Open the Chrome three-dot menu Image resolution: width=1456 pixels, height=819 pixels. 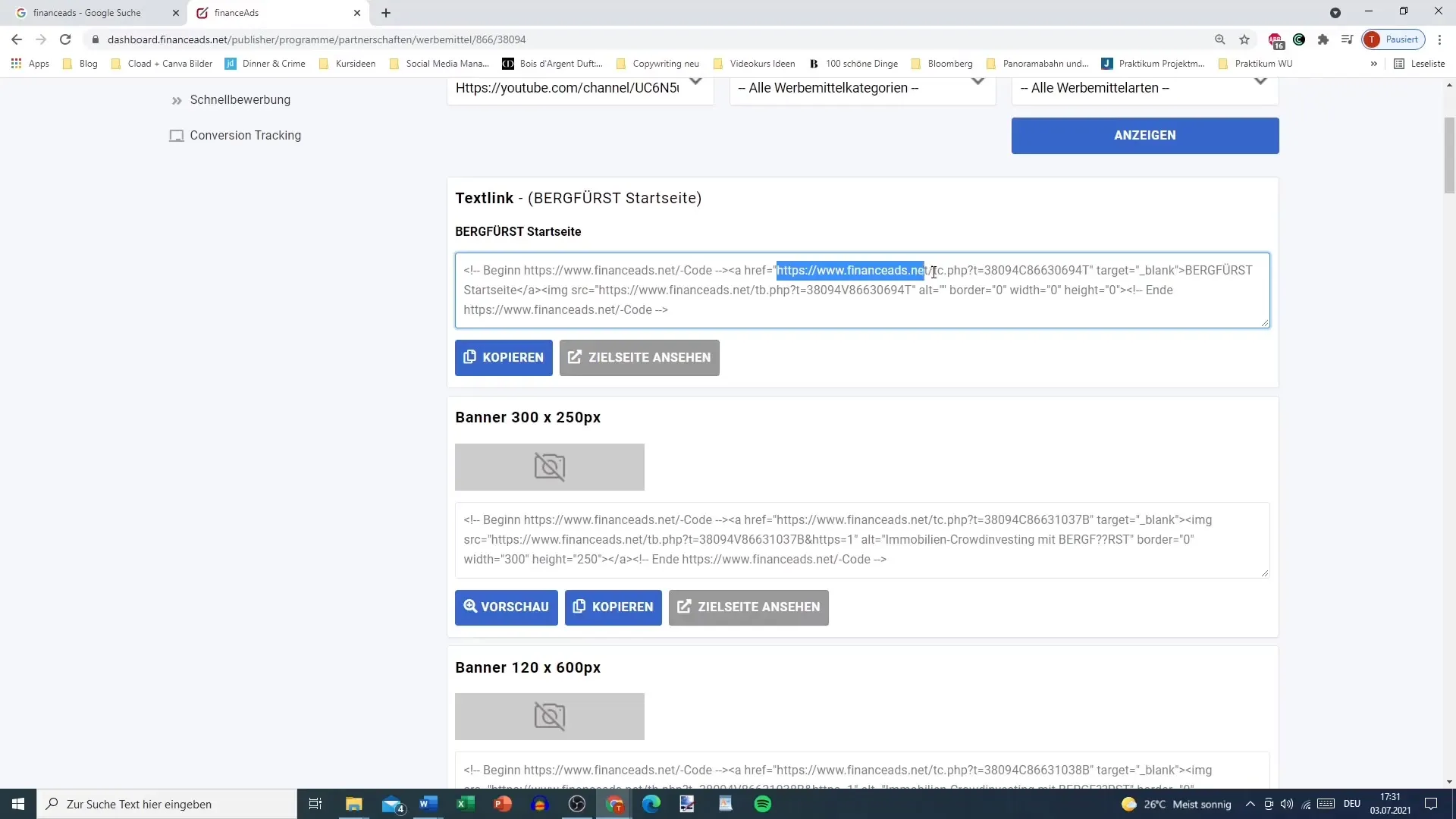(1439, 39)
